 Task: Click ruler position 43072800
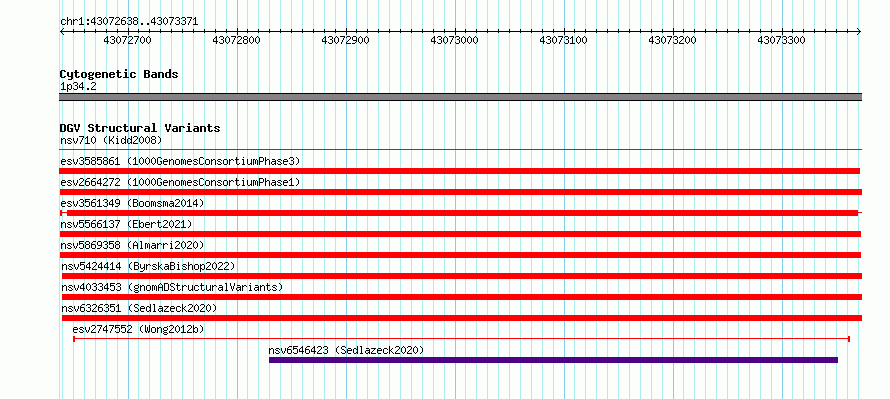pos(237,40)
